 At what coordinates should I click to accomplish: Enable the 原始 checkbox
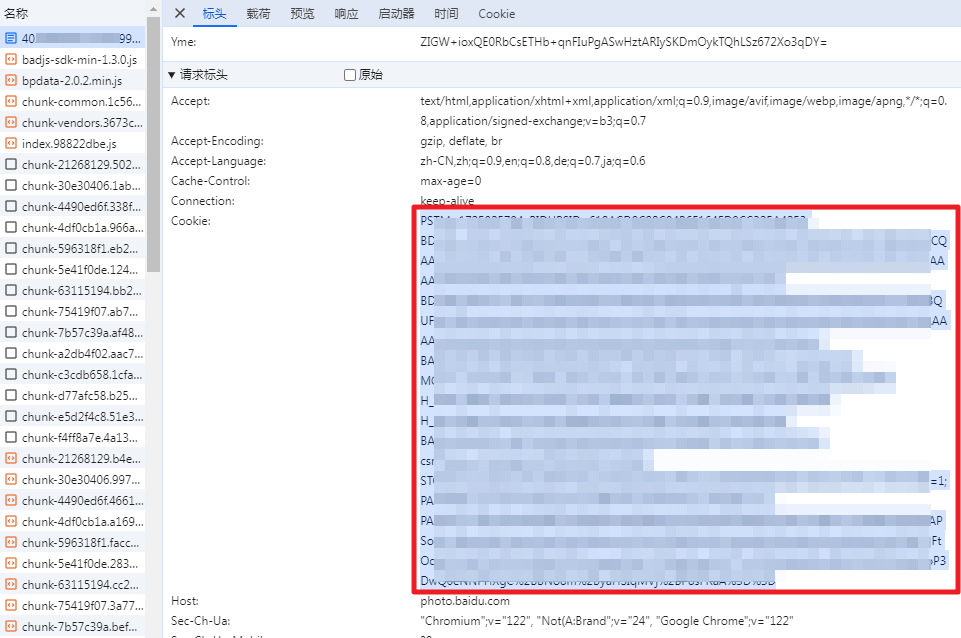(x=350, y=75)
